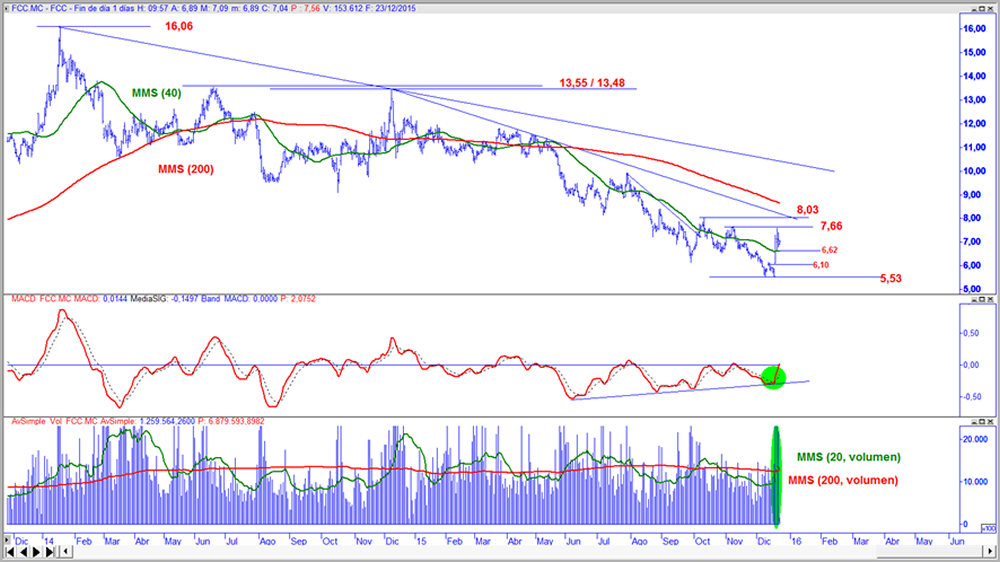Click the 10.000 volume axis value

tap(975, 482)
